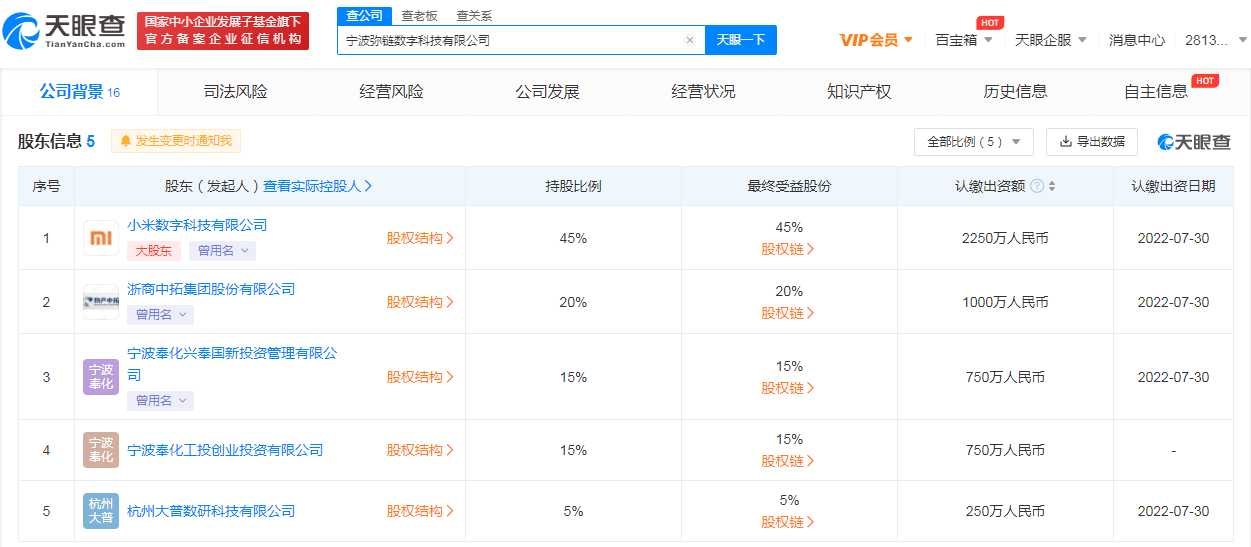Open 消息中心
The image size is (1251, 547).
1137,40
